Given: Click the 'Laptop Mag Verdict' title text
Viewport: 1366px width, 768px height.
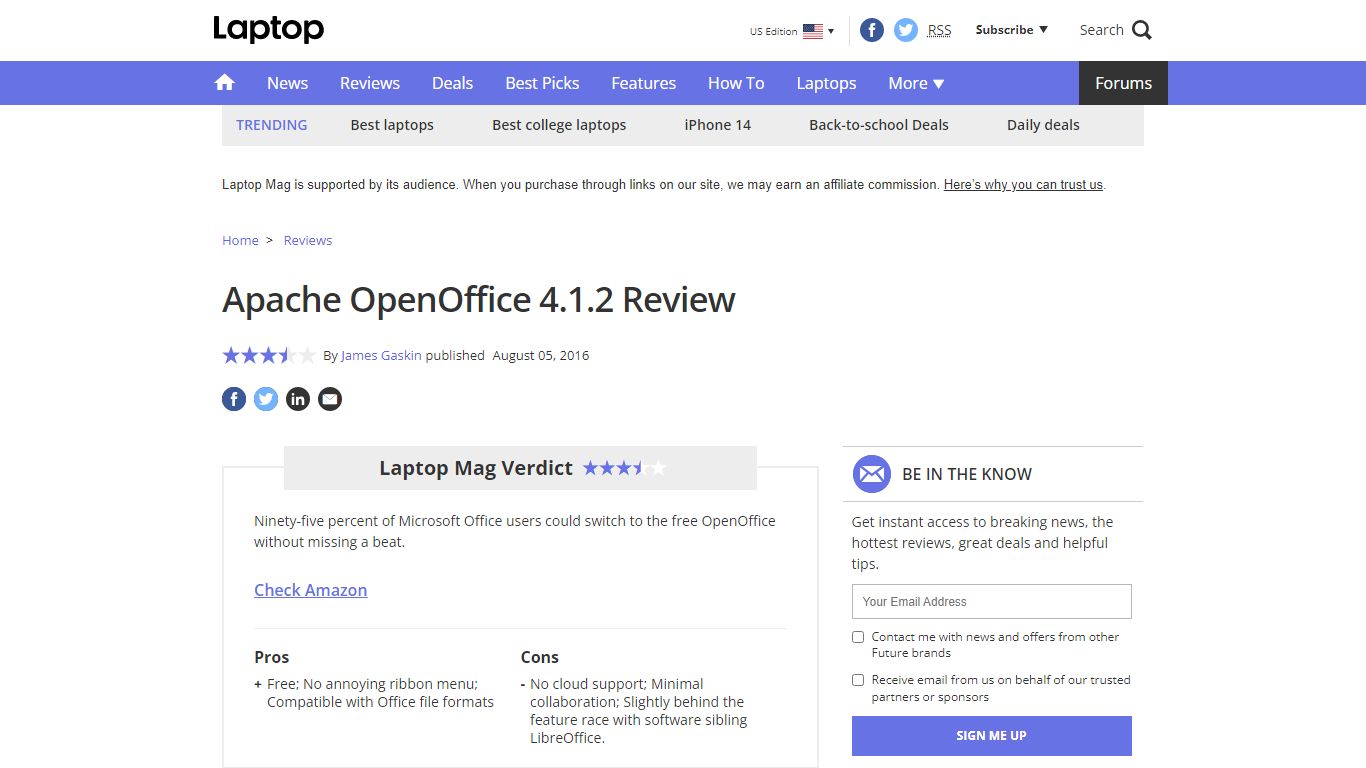Looking at the screenshot, I should (476, 468).
